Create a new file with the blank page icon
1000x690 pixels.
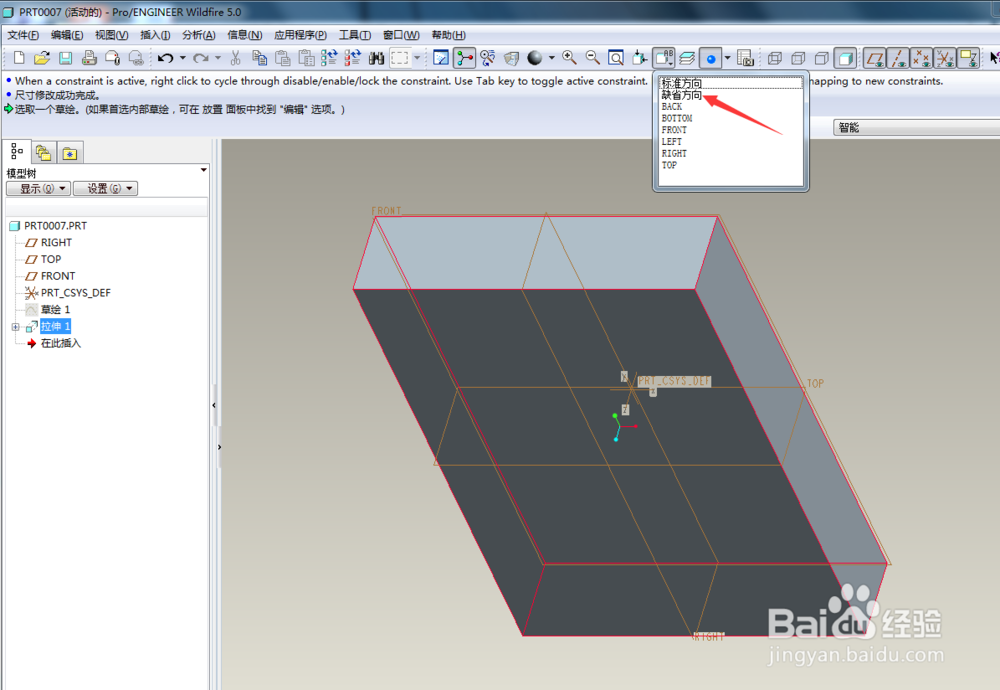(19, 58)
